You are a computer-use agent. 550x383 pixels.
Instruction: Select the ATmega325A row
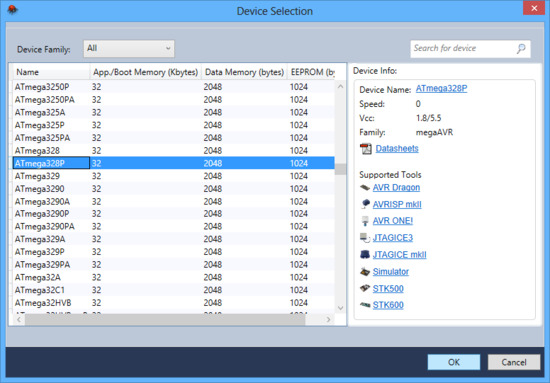tap(174, 112)
